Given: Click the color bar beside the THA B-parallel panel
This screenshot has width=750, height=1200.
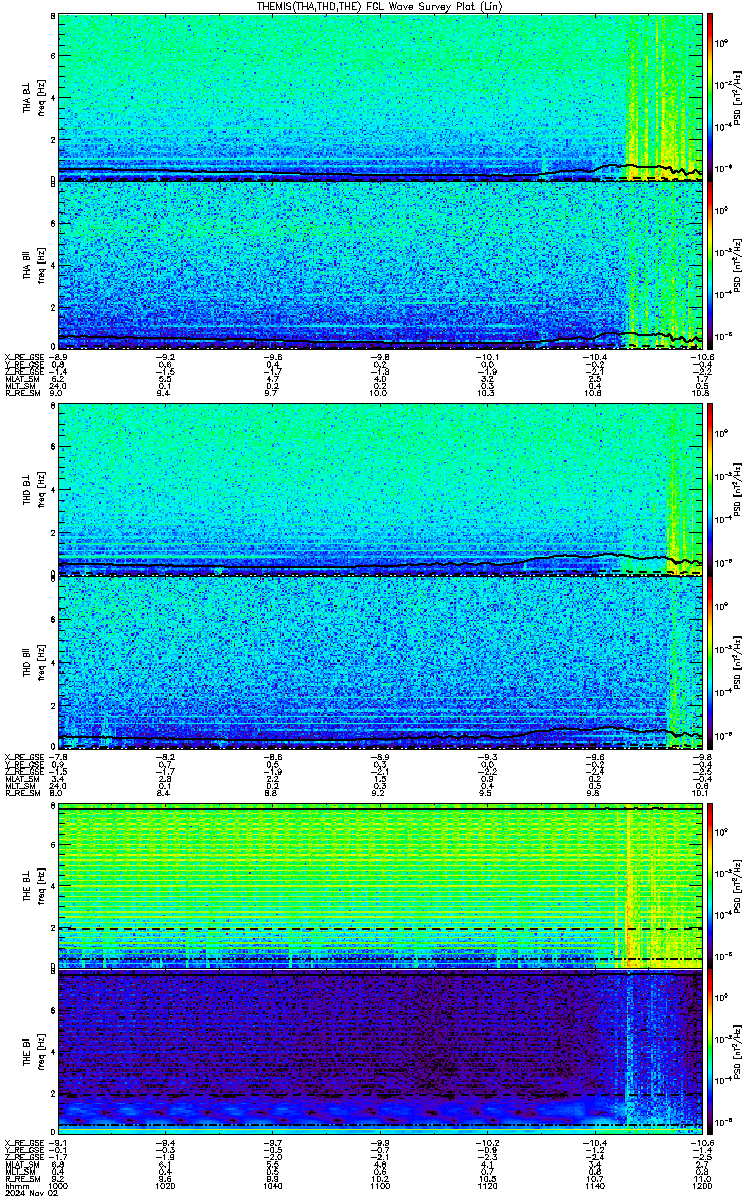Looking at the screenshot, I should click(711, 265).
